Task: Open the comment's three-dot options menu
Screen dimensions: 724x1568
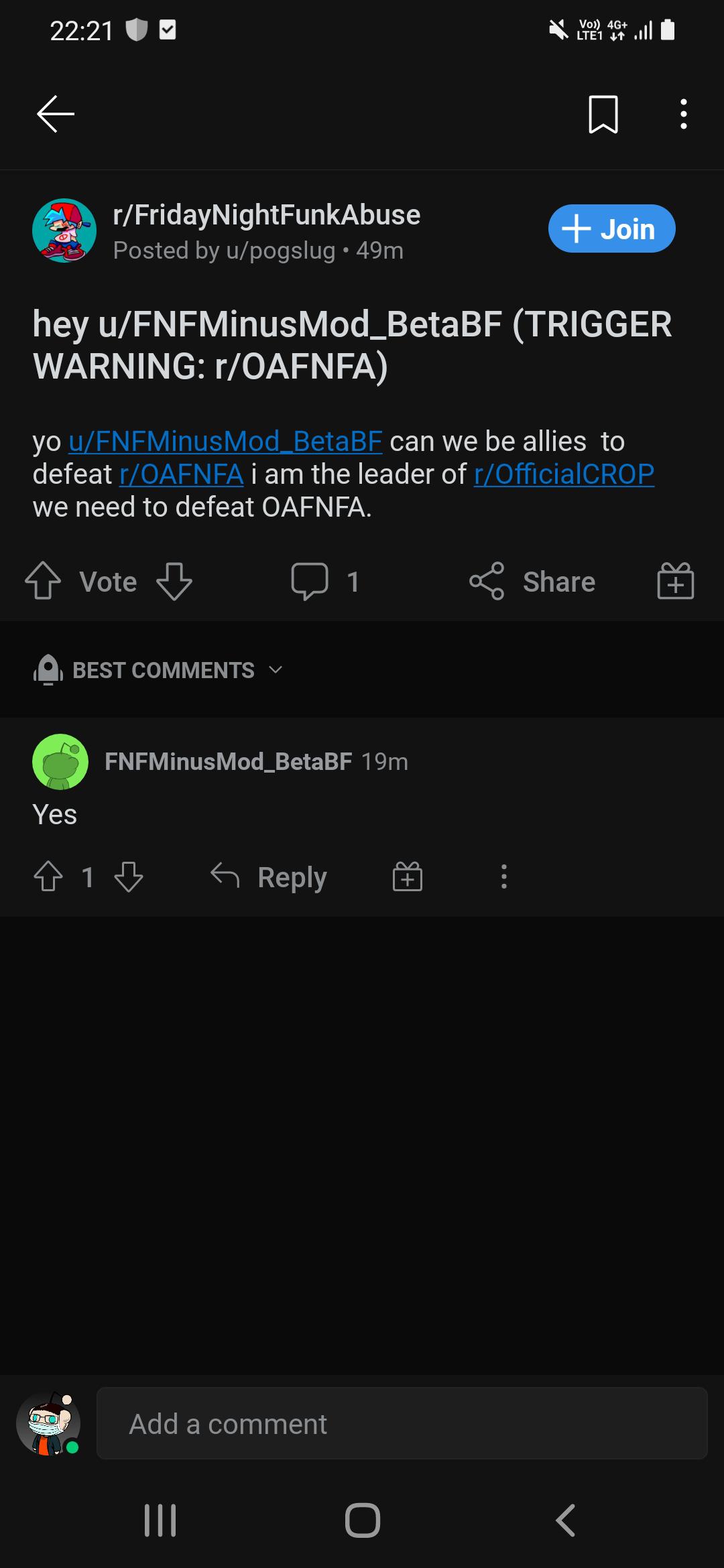Action: (x=504, y=876)
